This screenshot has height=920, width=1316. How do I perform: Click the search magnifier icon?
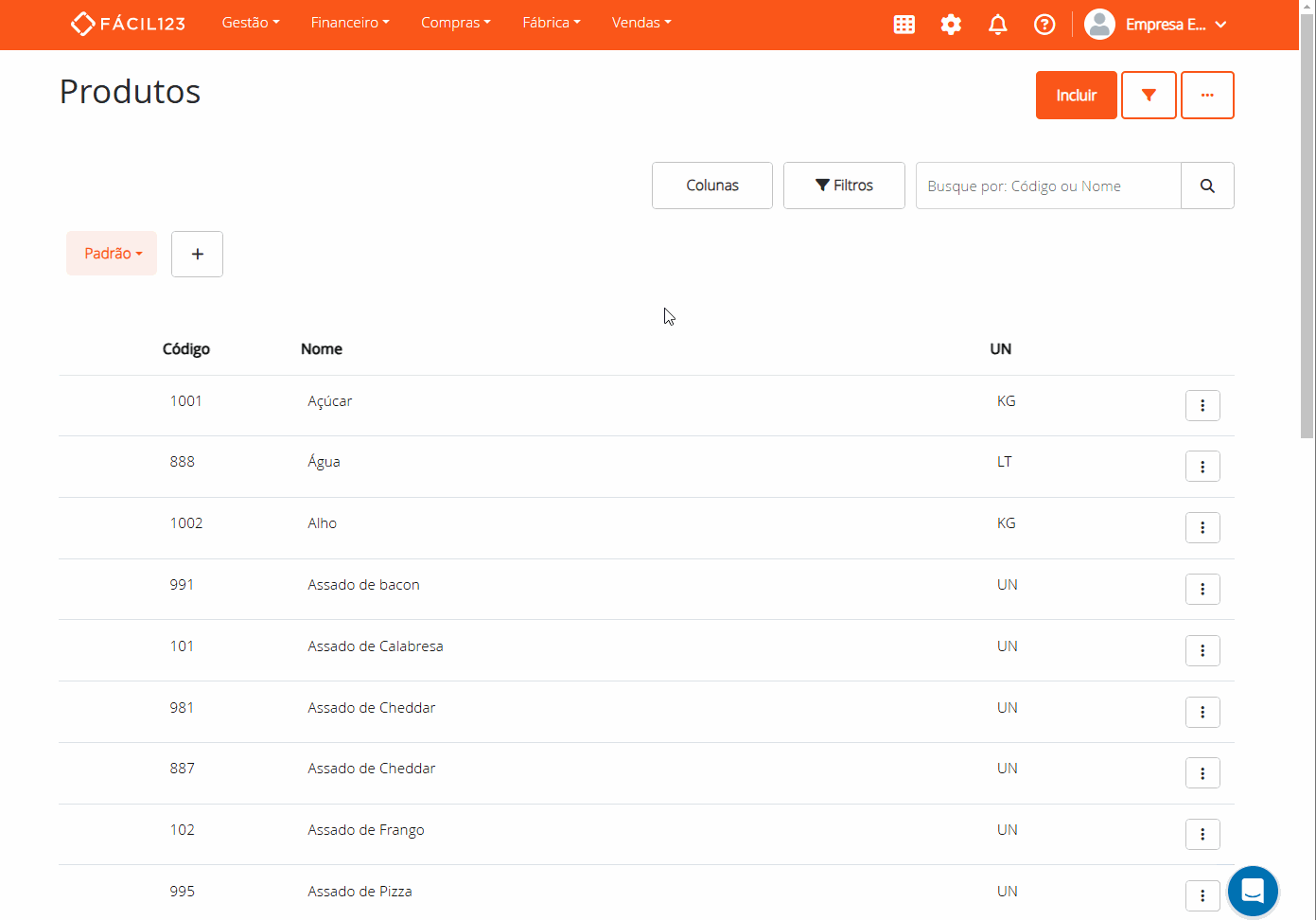1206,186
